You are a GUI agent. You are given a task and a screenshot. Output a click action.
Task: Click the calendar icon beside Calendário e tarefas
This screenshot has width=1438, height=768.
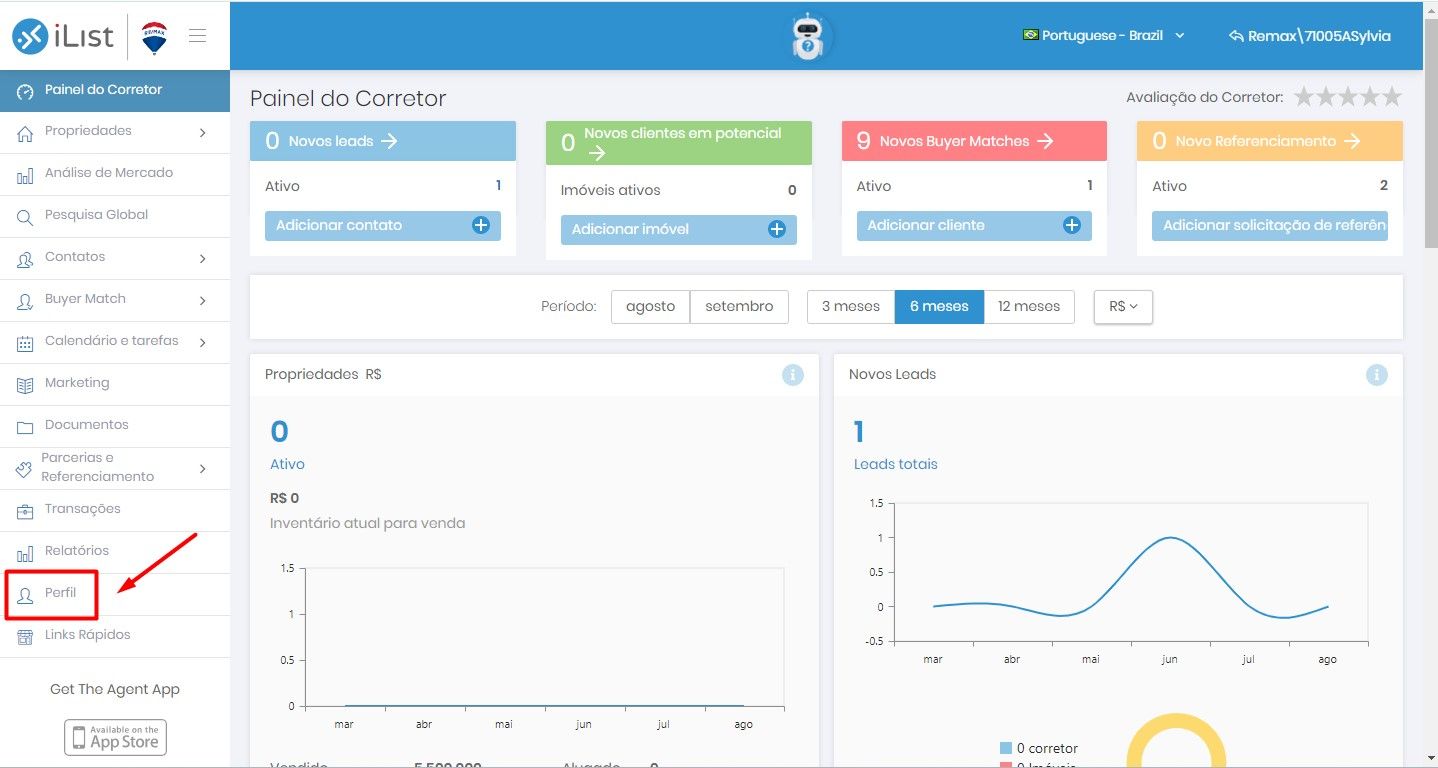pos(25,343)
